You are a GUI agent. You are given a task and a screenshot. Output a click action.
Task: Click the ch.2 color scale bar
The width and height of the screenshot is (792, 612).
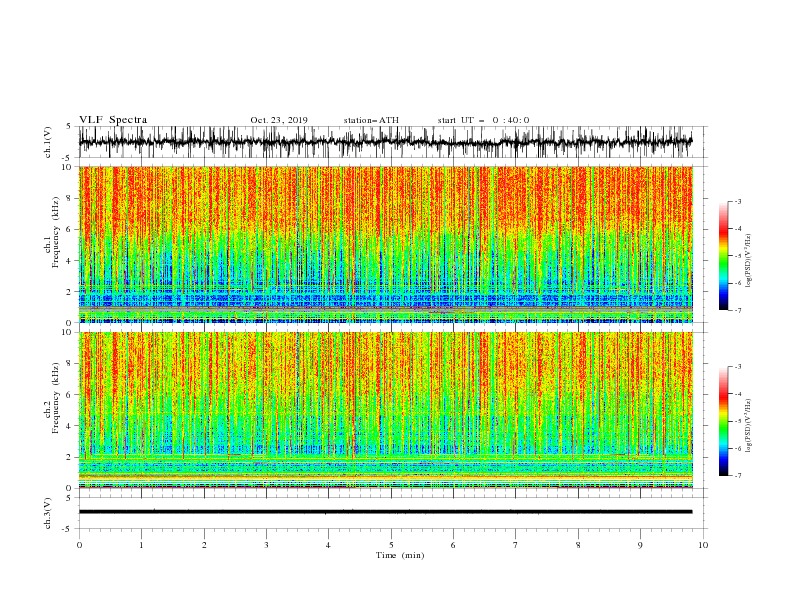click(x=724, y=421)
